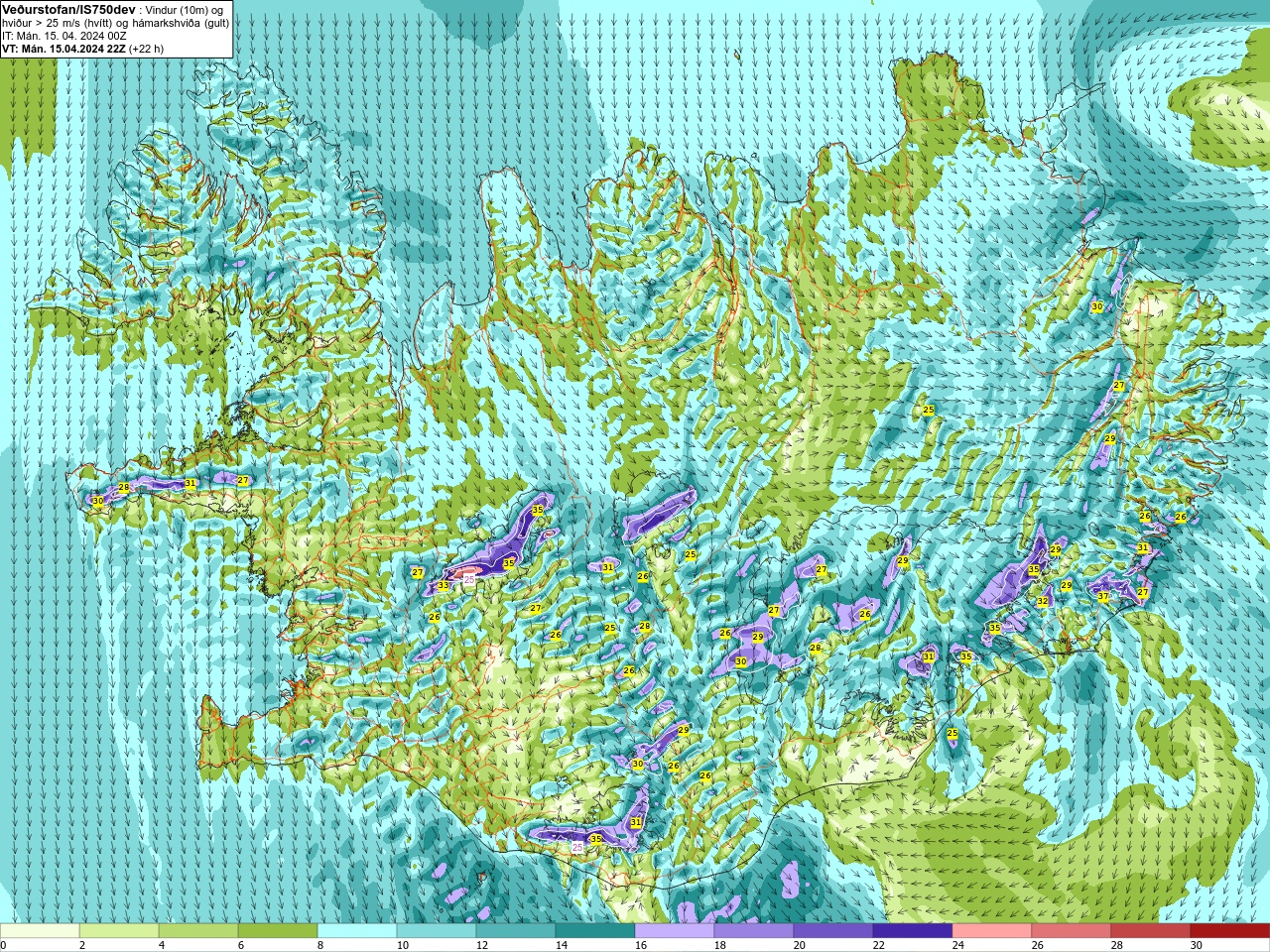Click the 'IT: Mán. 15. 04. 2024 00Z' line
Screen dimensions: 1270x952
click(64, 35)
